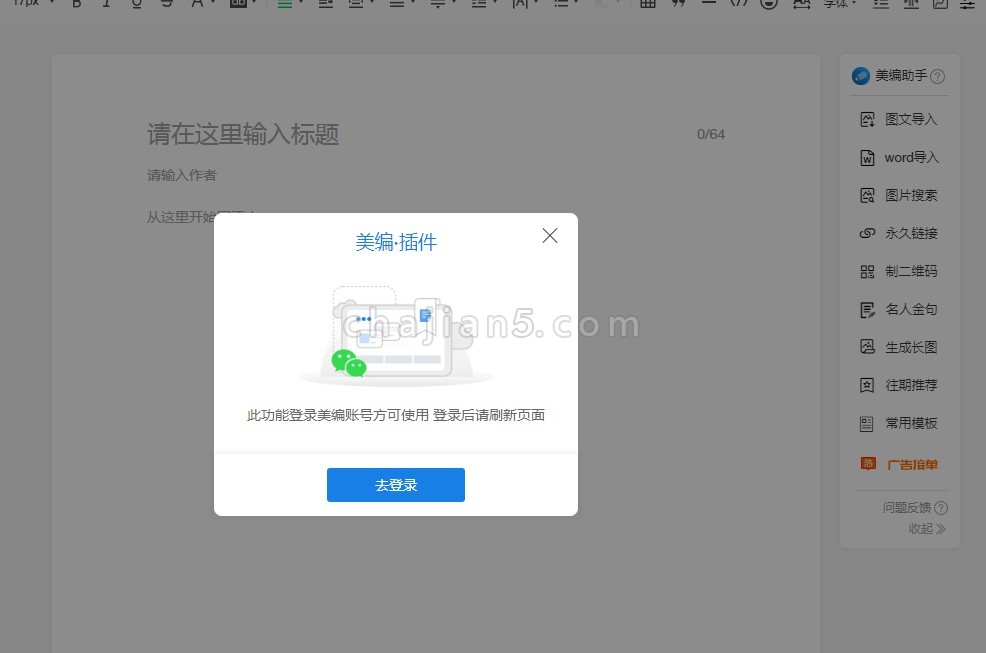Close the 美编·插件 dialog

tap(550, 236)
